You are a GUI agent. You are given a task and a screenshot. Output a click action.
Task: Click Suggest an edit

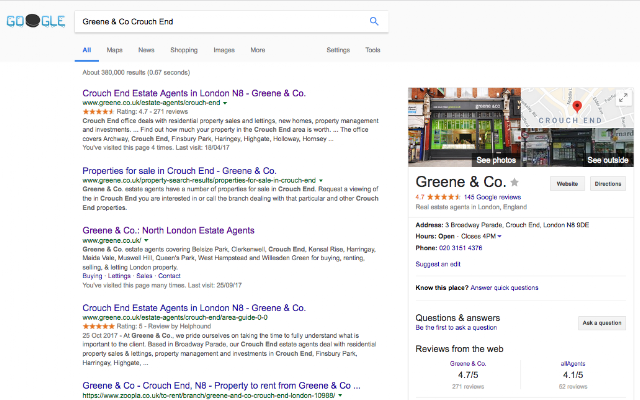438,264
